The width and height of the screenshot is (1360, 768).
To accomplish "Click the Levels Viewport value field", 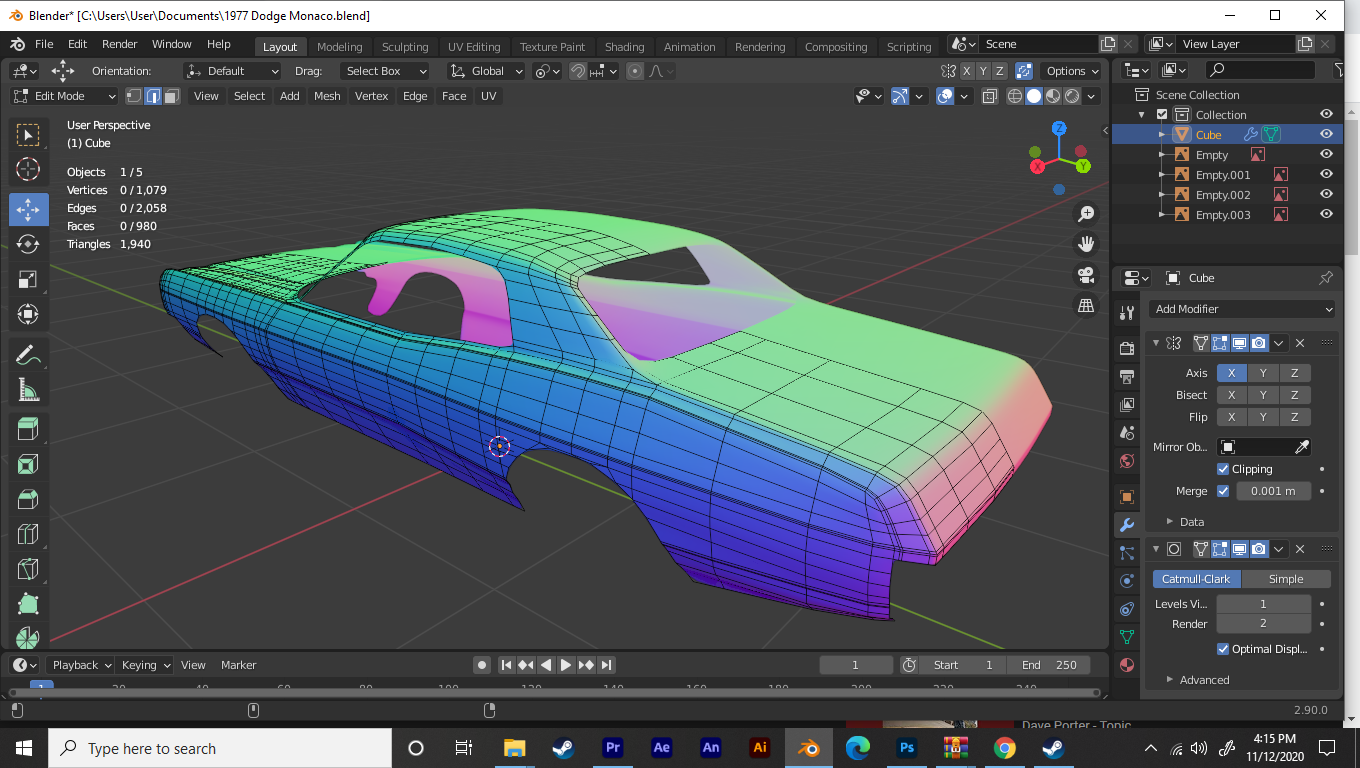I will 1263,604.
